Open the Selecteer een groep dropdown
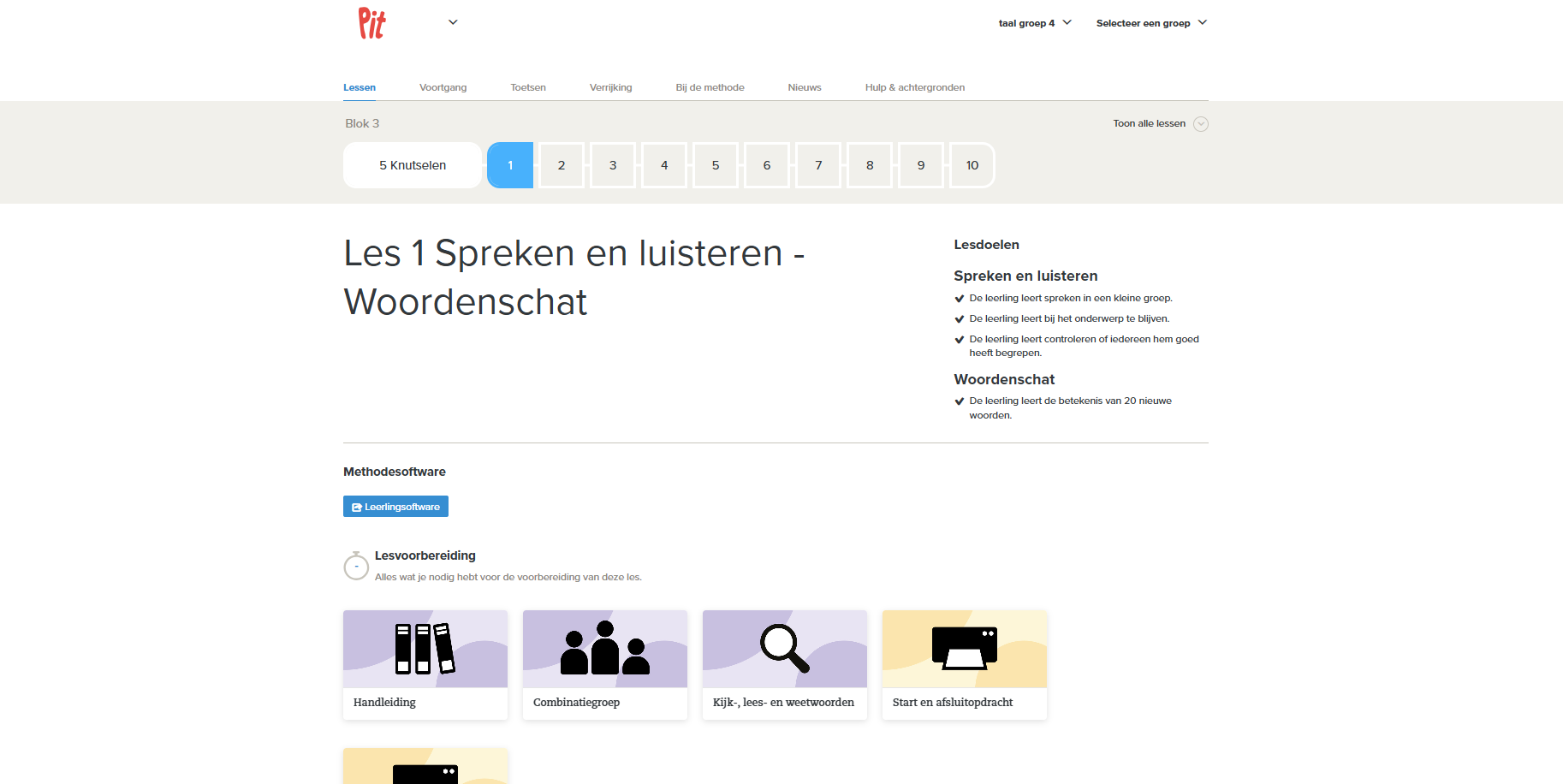This screenshot has height=784, width=1563. click(x=1151, y=23)
